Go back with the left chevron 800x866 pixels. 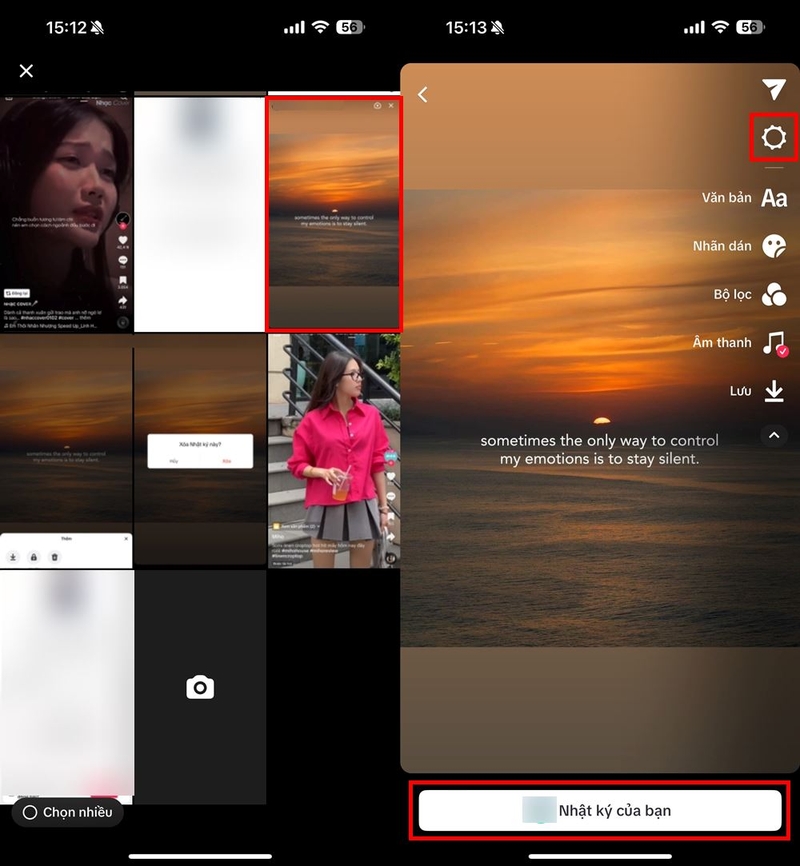click(x=423, y=94)
